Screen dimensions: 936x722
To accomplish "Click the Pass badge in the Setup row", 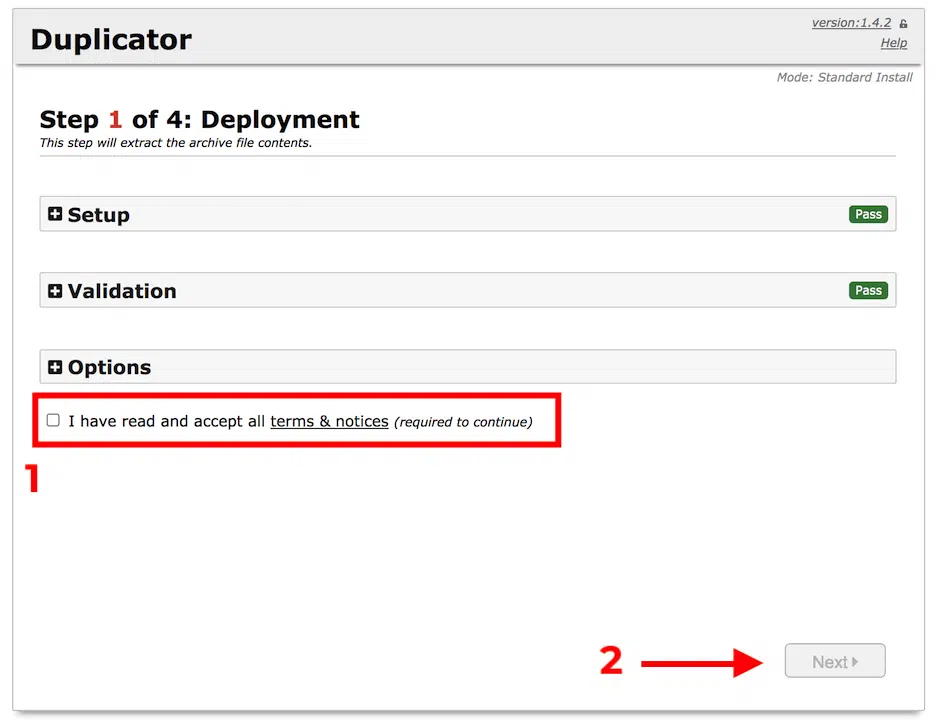I will click(x=868, y=214).
